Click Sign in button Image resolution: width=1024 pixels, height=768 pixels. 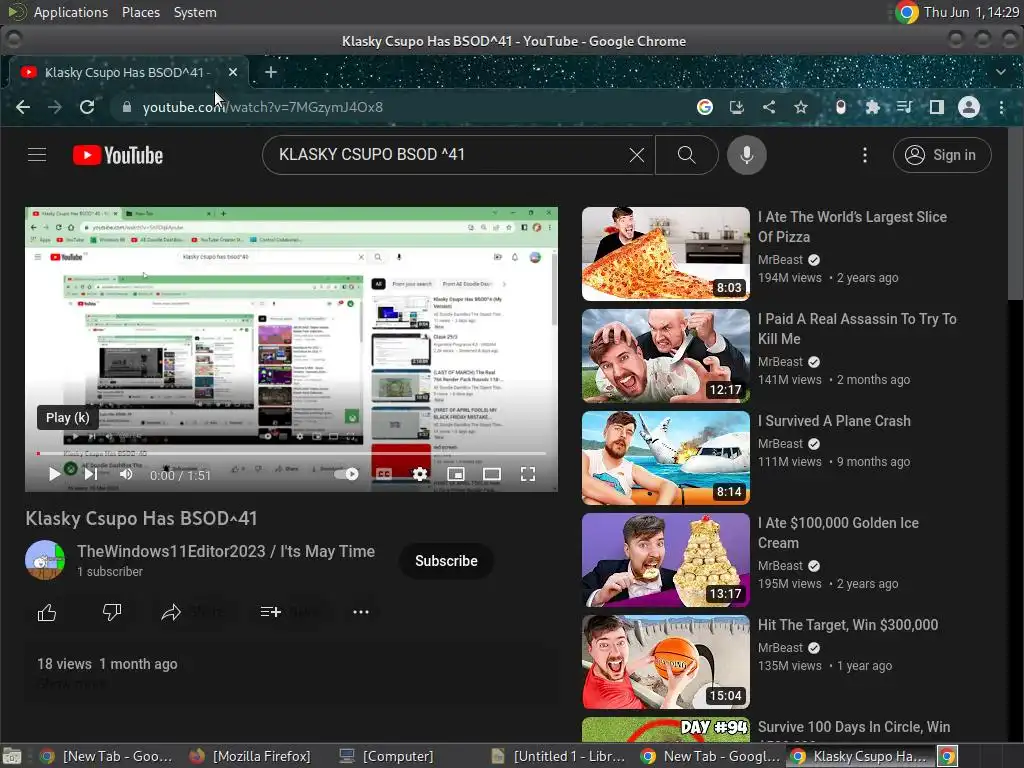(942, 155)
